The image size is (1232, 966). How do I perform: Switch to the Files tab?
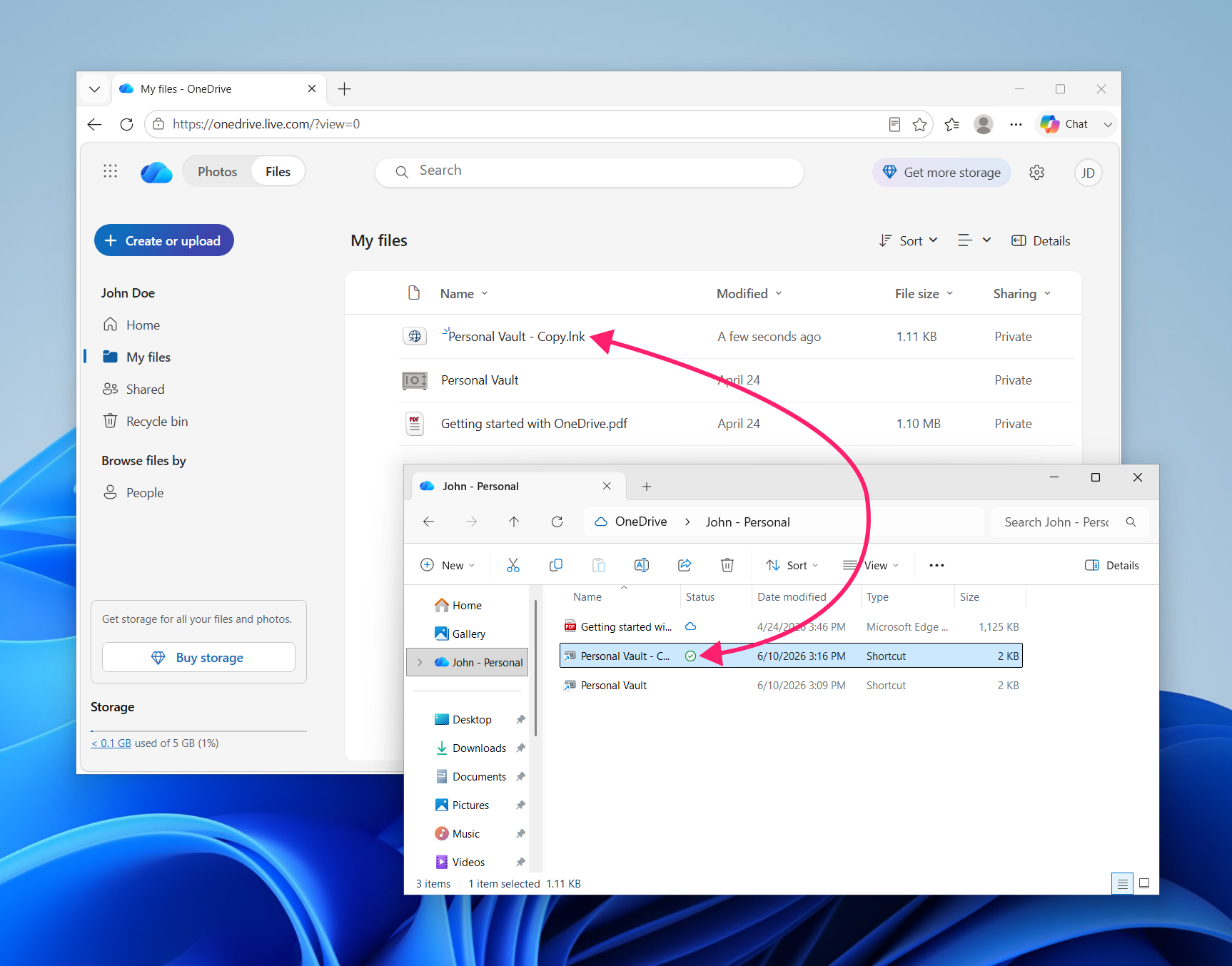pyautogui.click(x=278, y=172)
